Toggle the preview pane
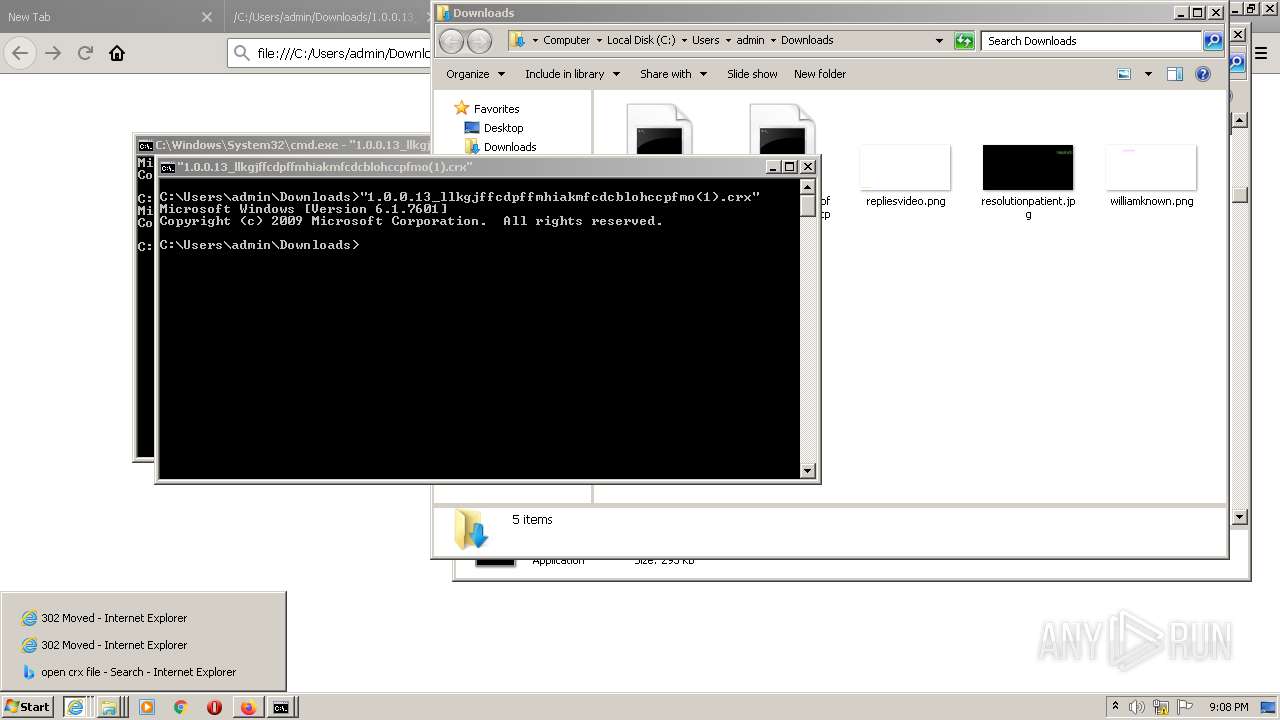 pos(1175,74)
